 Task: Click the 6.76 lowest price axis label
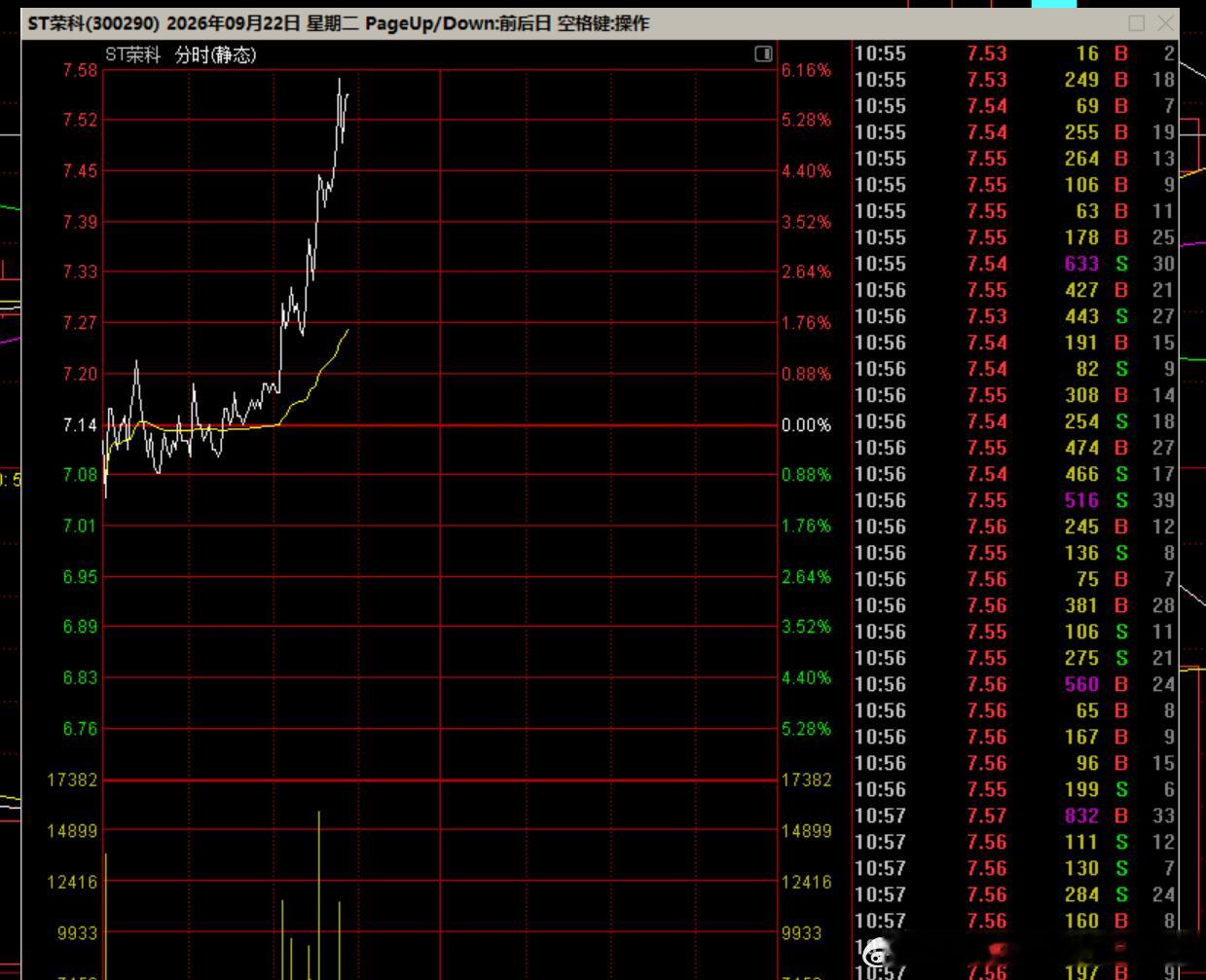[80, 729]
